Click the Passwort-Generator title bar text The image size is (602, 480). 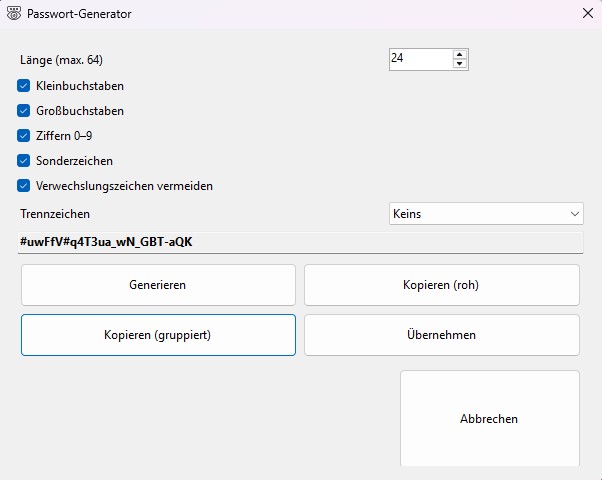pyautogui.click(x=79, y=15)
